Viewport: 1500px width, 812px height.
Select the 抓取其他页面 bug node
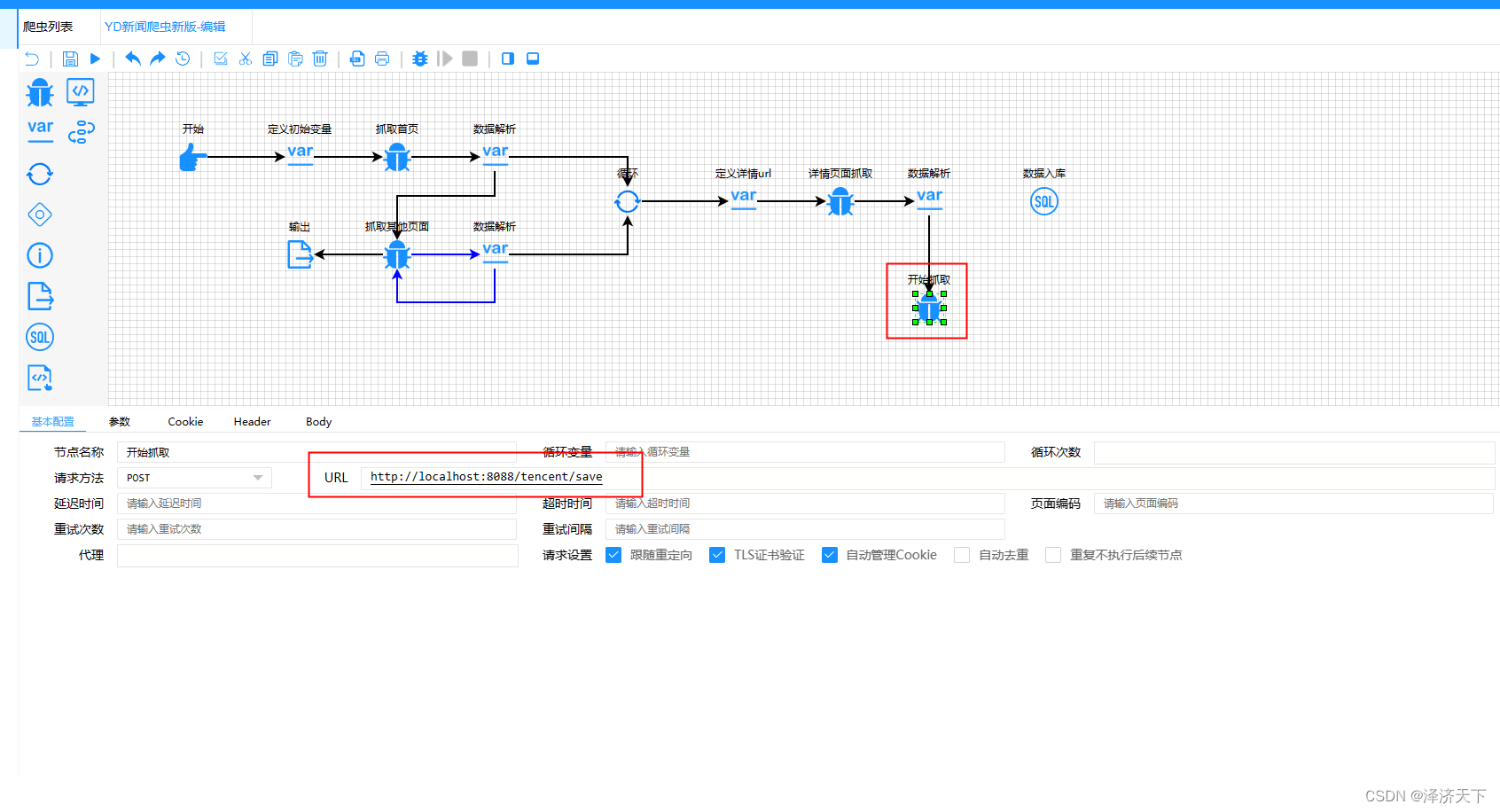click(397, 254)
